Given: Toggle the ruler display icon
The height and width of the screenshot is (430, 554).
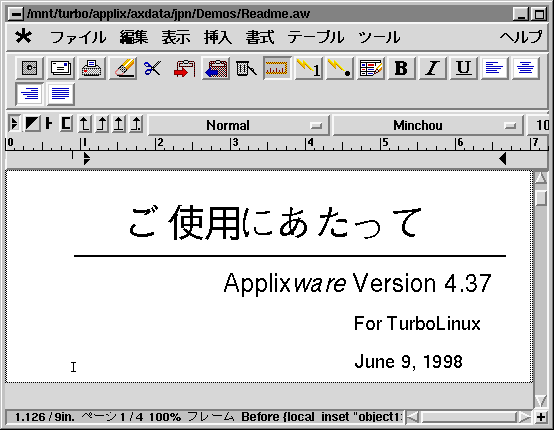Looking at the screenshot, I should [277, 68].
